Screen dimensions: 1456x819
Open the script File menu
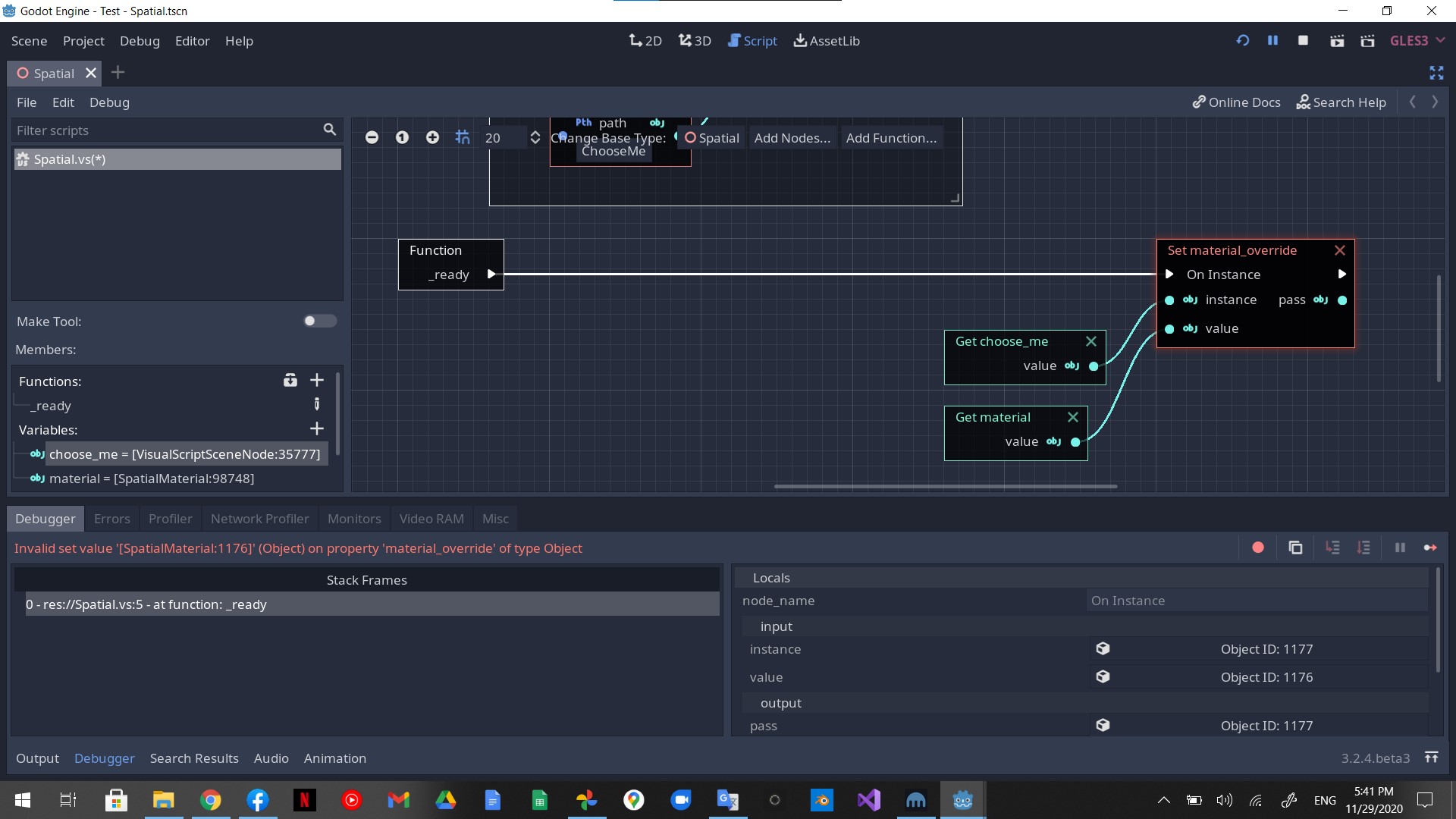tap(27, 102)
